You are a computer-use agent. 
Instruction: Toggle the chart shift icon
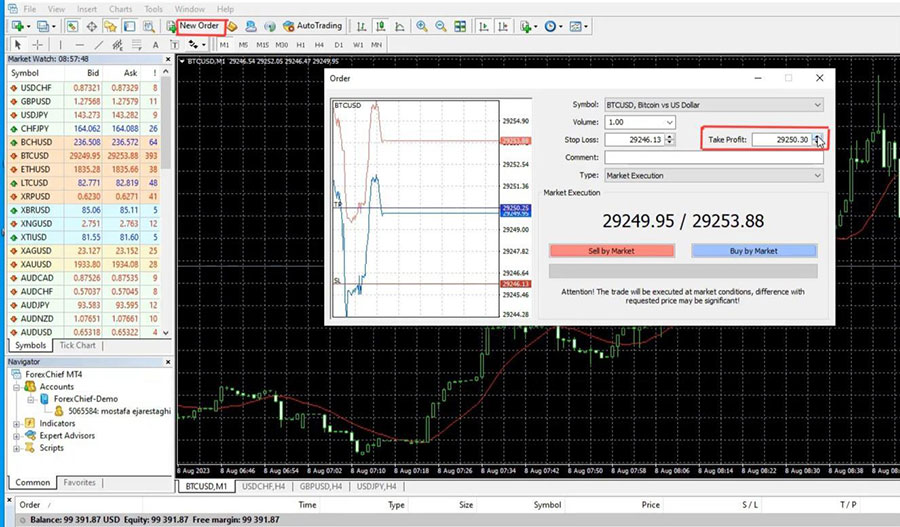[x=503, y=26]
